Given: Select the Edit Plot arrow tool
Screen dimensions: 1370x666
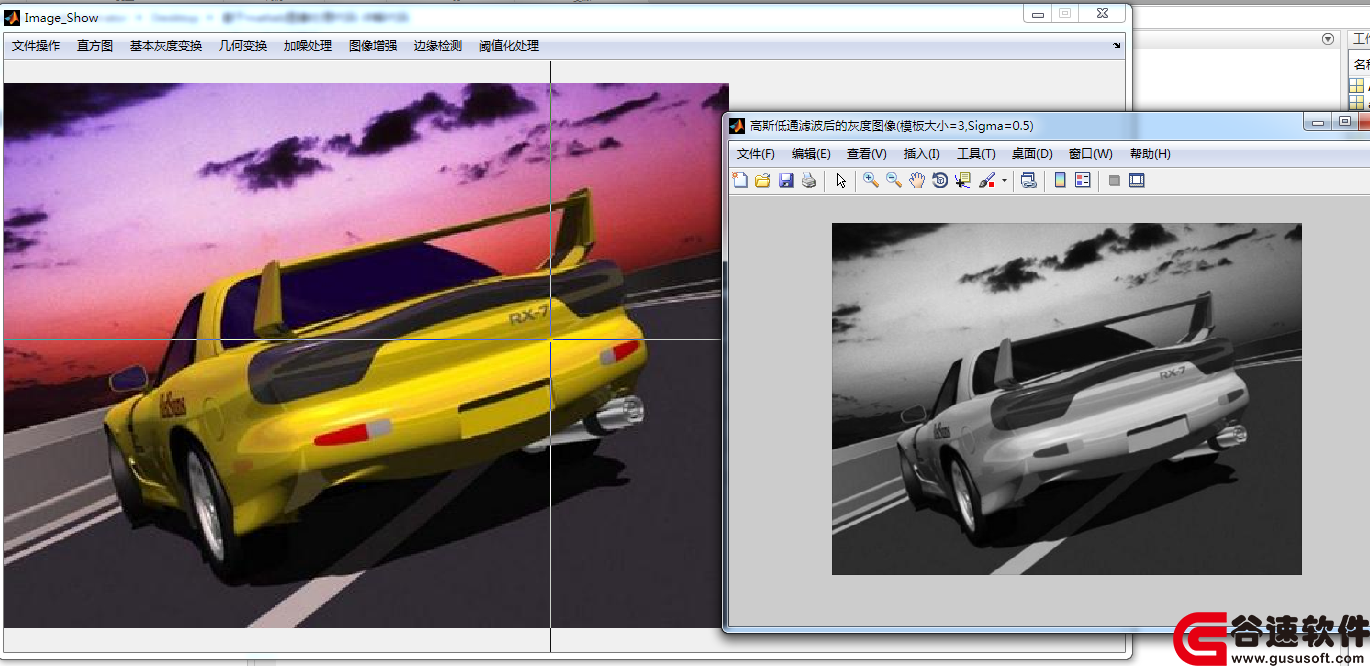Looking at the screenshot, I should click(x=841, y=181).
